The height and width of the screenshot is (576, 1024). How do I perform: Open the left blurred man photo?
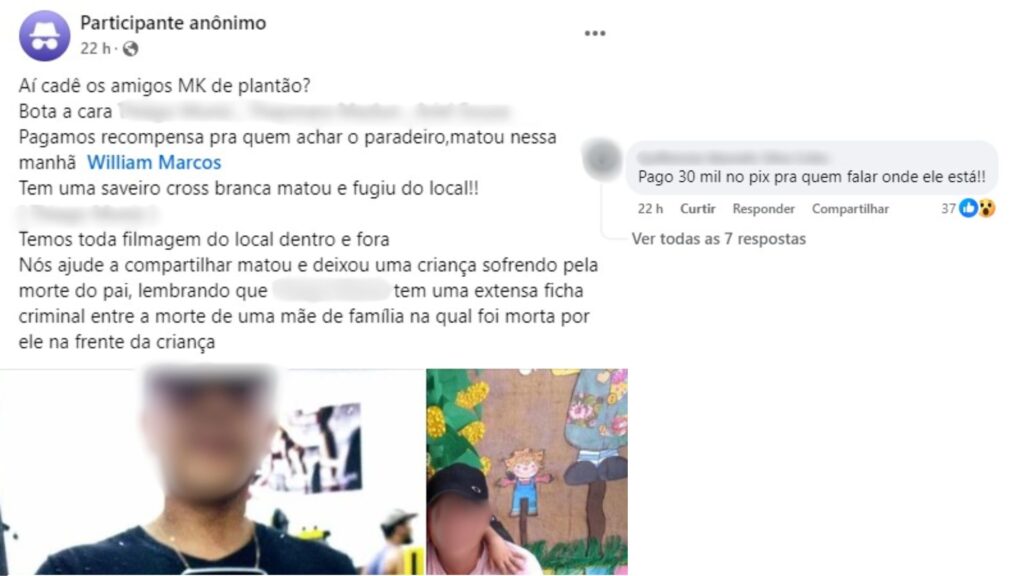[212, 472]
